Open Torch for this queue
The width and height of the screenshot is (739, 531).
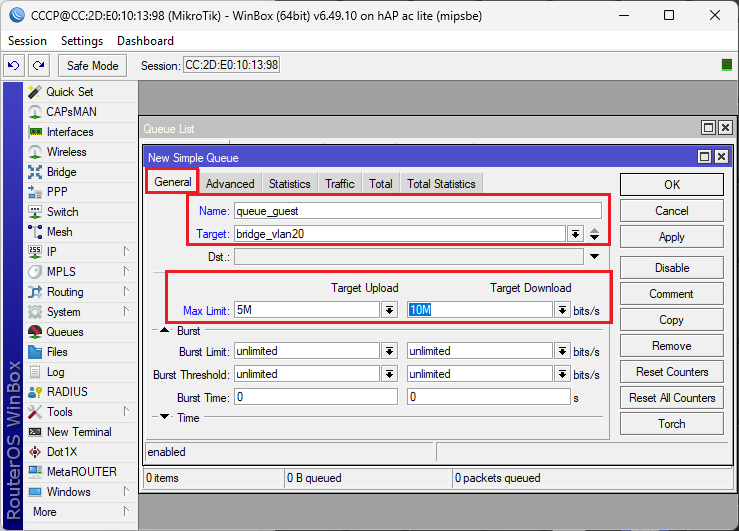pyautogui.click(x=672, y=424)
